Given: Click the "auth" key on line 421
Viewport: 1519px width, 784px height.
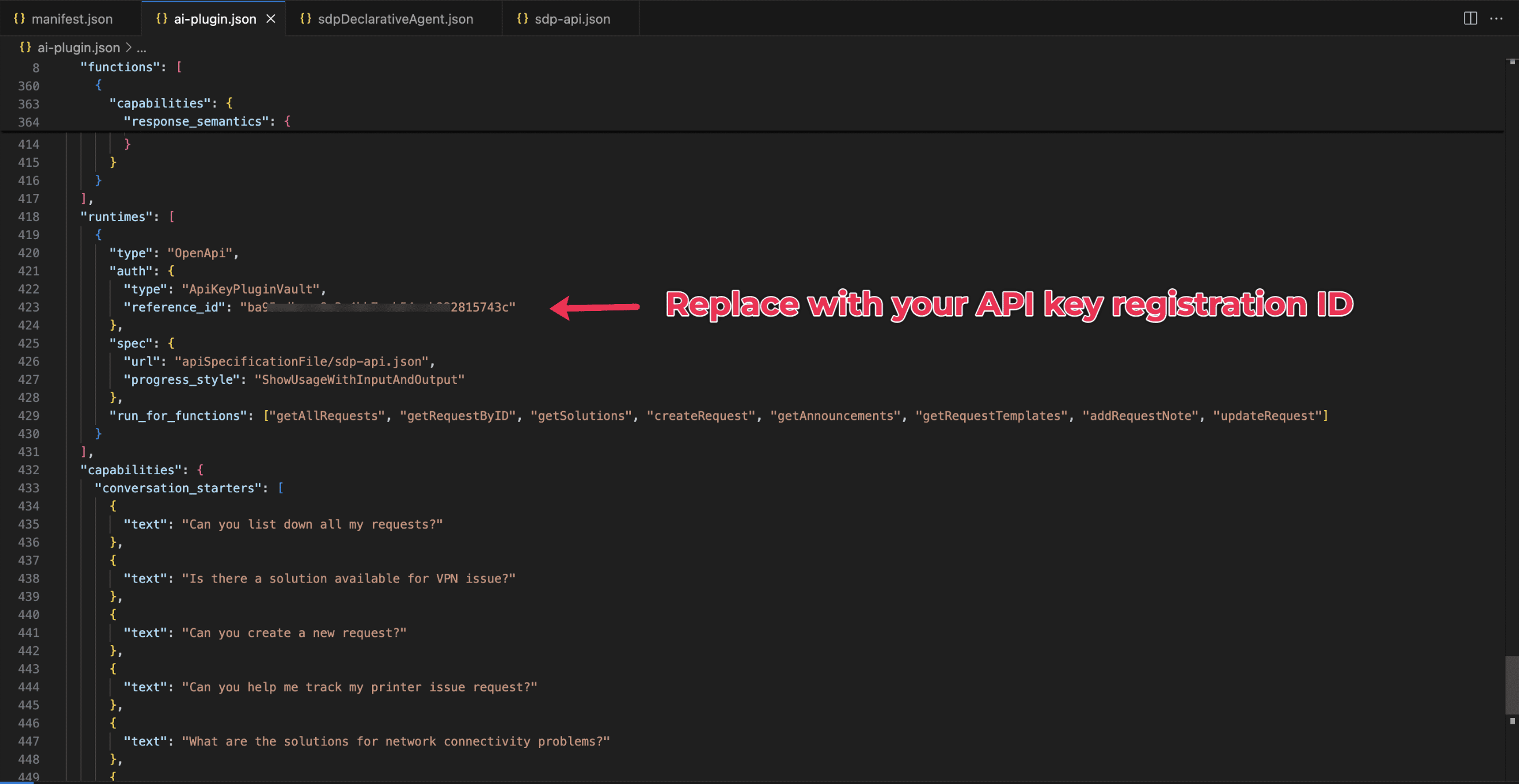Looking at the screenshot, I should [x=131, y=271].
